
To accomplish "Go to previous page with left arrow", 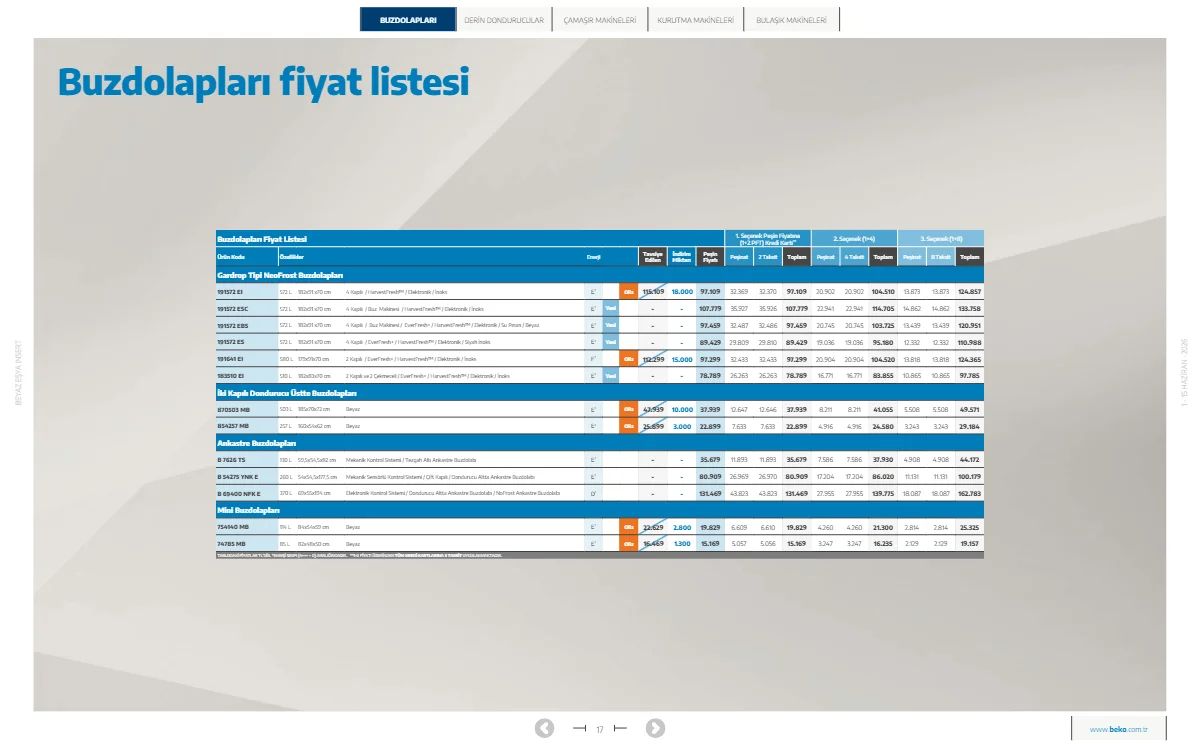I will coord(545,728).
